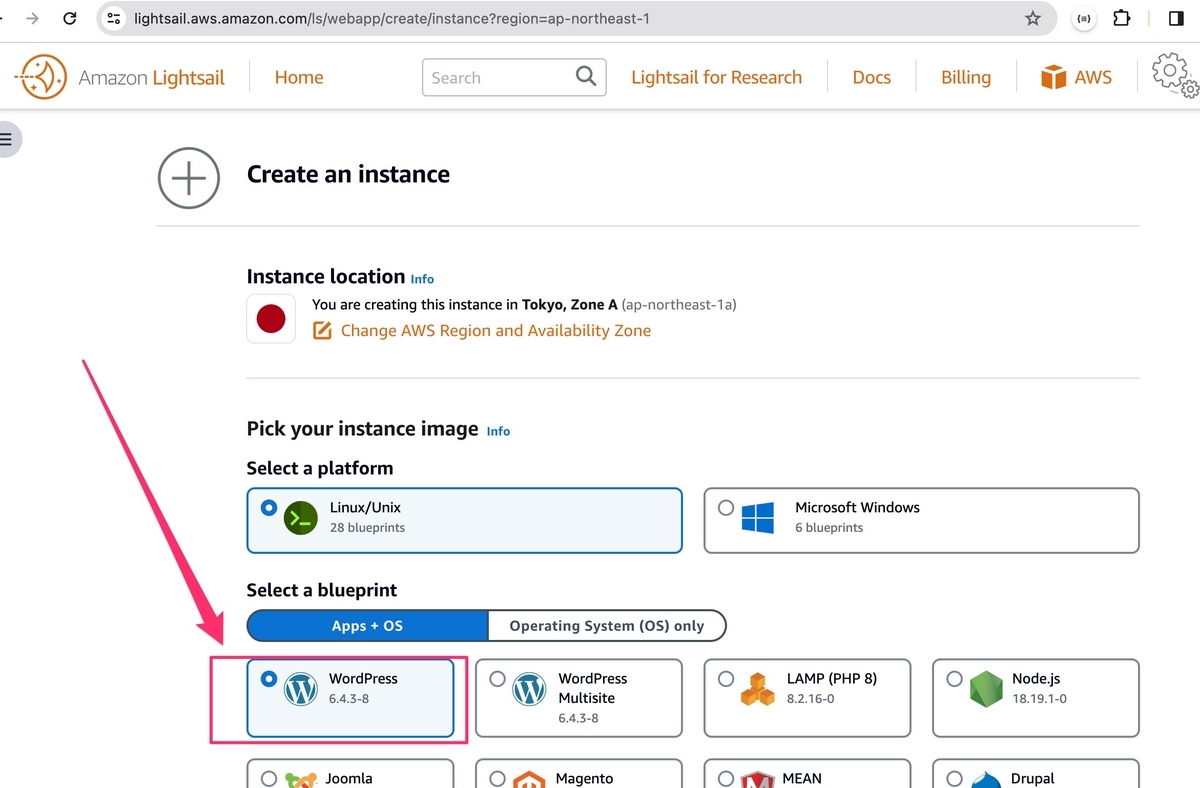Click the "Tokyo, Zone A" text

click(570, 304)
